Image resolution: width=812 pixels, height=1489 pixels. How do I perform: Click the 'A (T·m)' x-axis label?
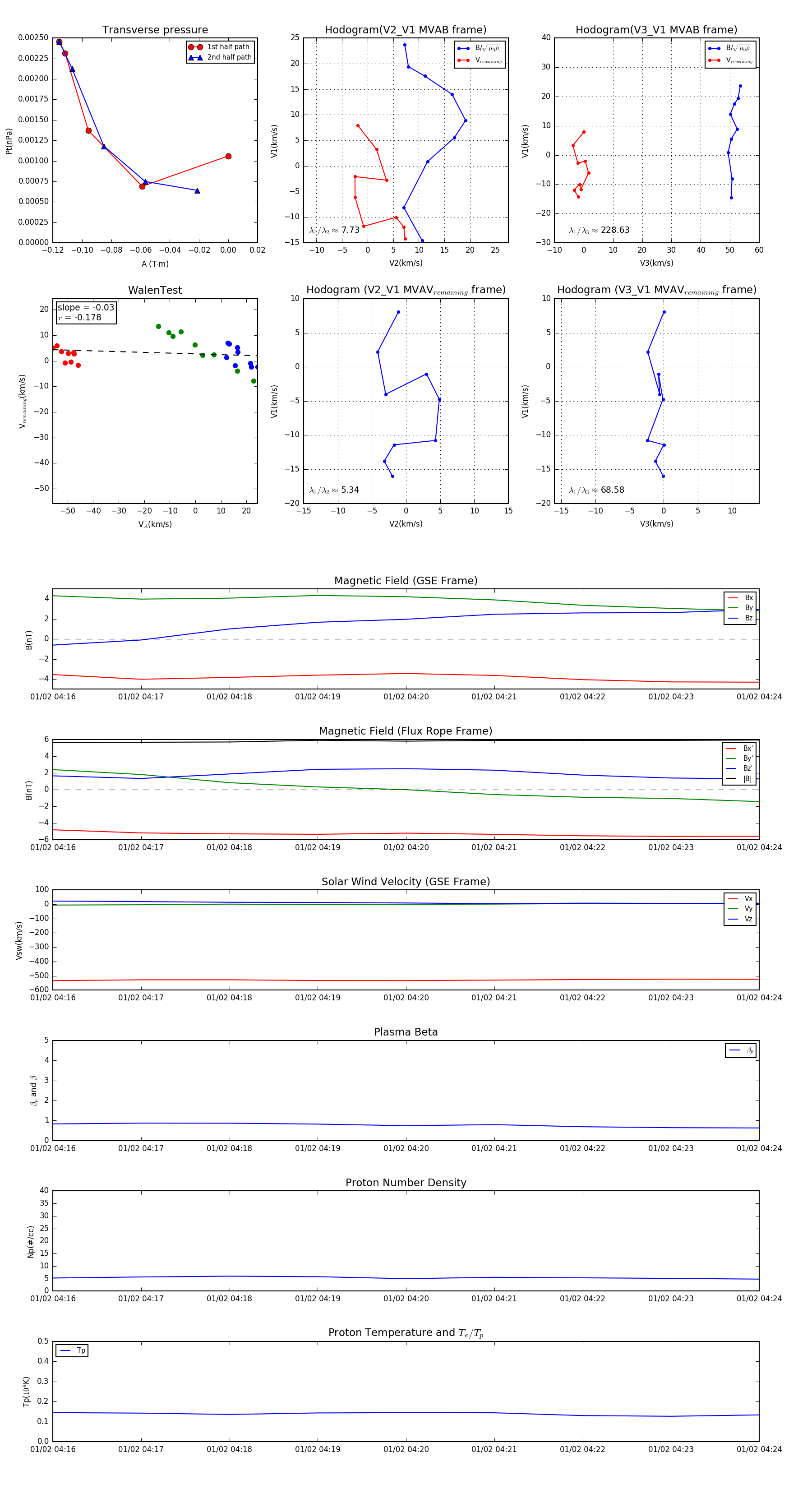tap(155, 264)
